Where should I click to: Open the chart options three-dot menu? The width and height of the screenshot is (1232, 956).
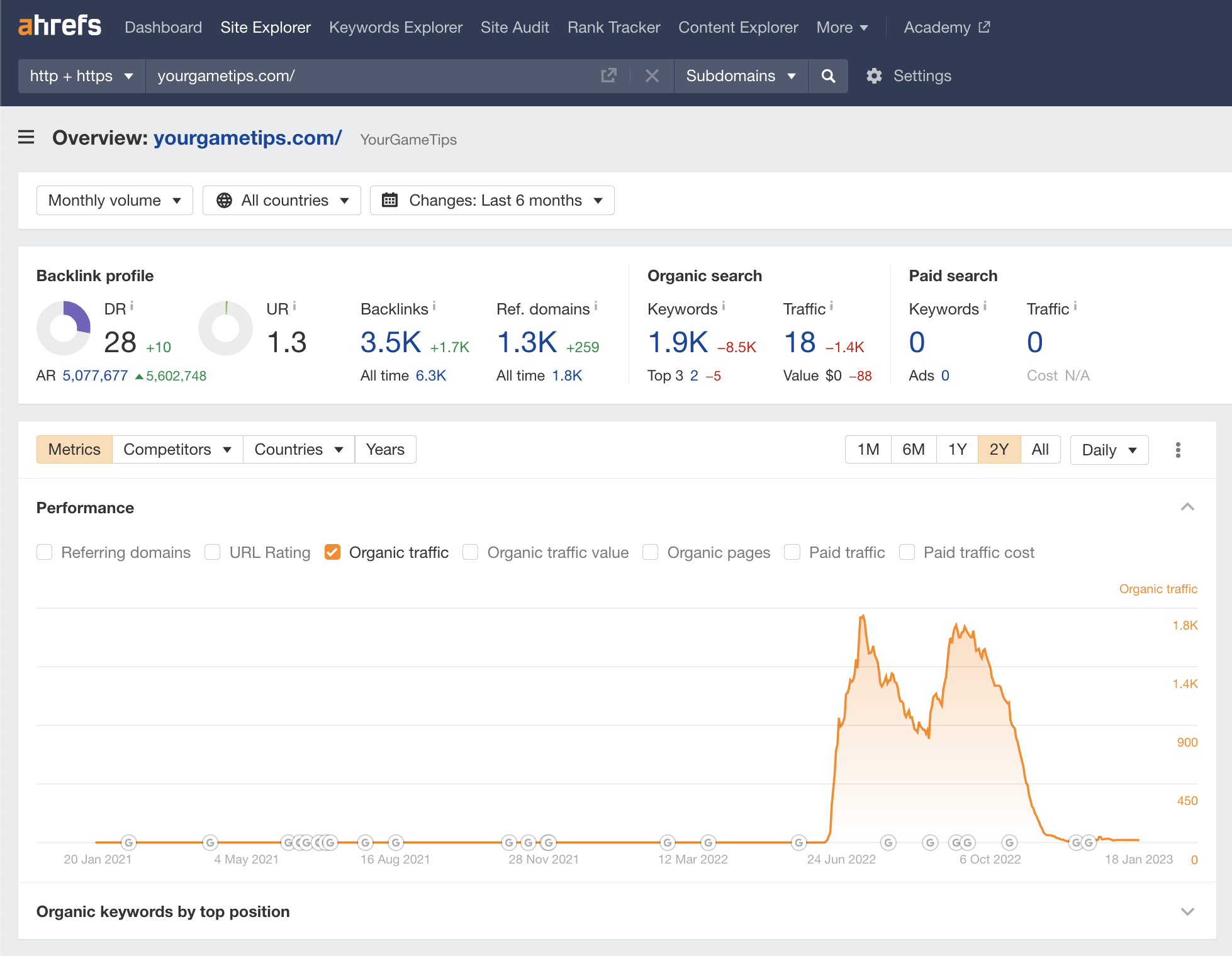click(x=1178, y=450)
